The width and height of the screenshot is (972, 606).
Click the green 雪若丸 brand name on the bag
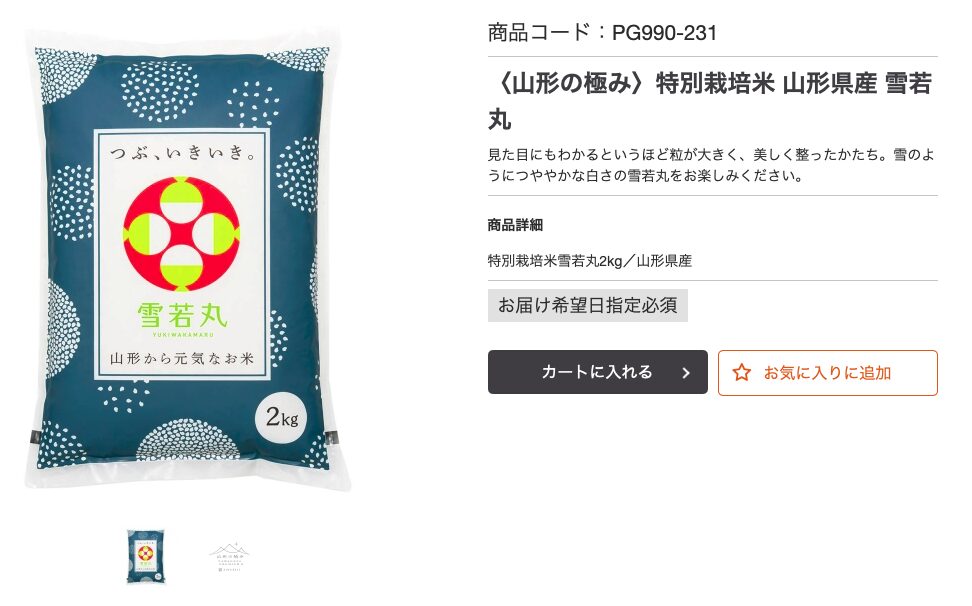click(182, 315)
